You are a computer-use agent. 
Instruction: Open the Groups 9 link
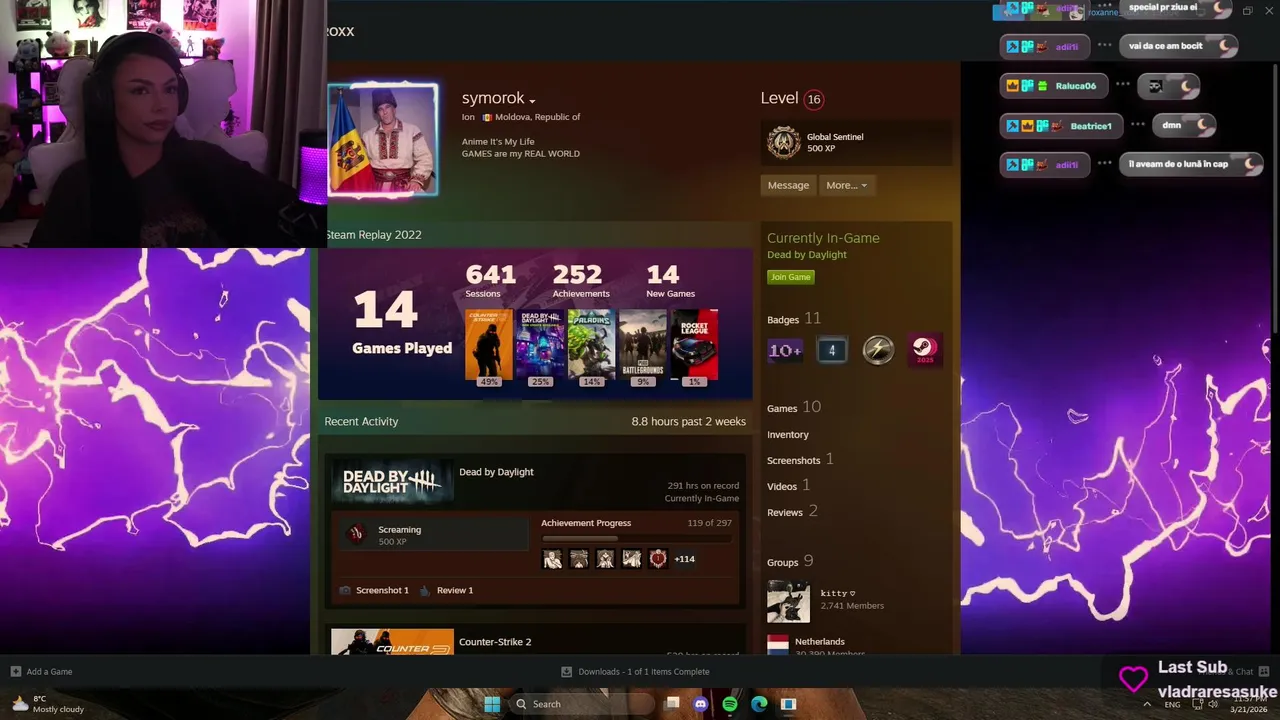pyautogui.click(x=790, y=562)
